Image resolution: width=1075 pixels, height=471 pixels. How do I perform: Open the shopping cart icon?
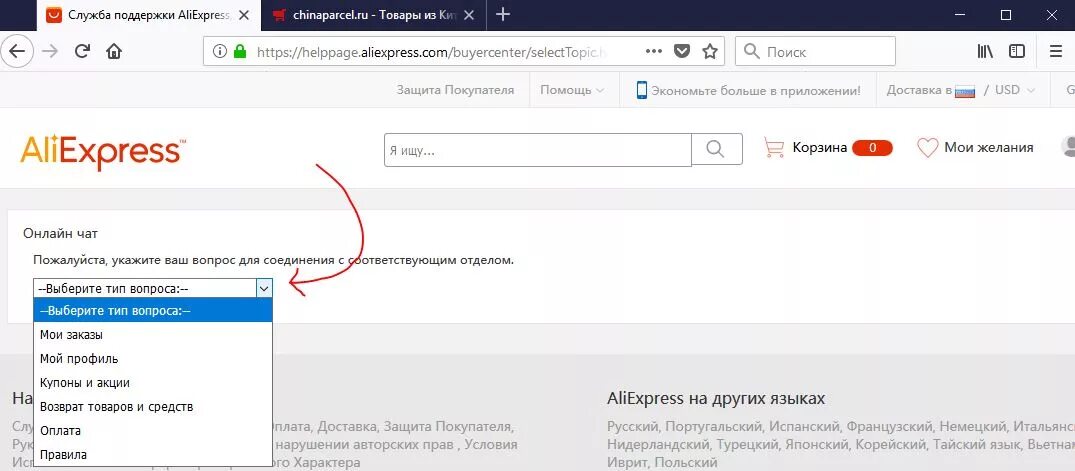775,147
